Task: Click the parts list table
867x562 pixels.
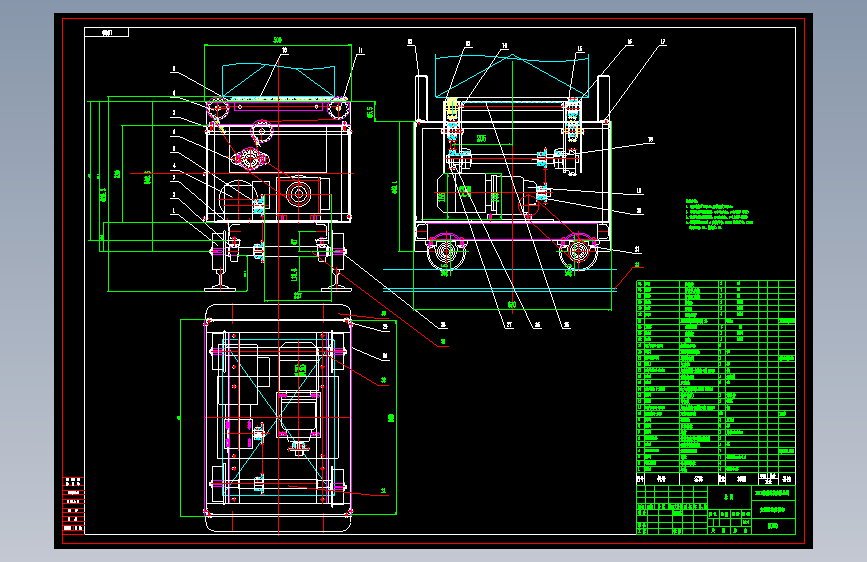Action: [715, 382]
